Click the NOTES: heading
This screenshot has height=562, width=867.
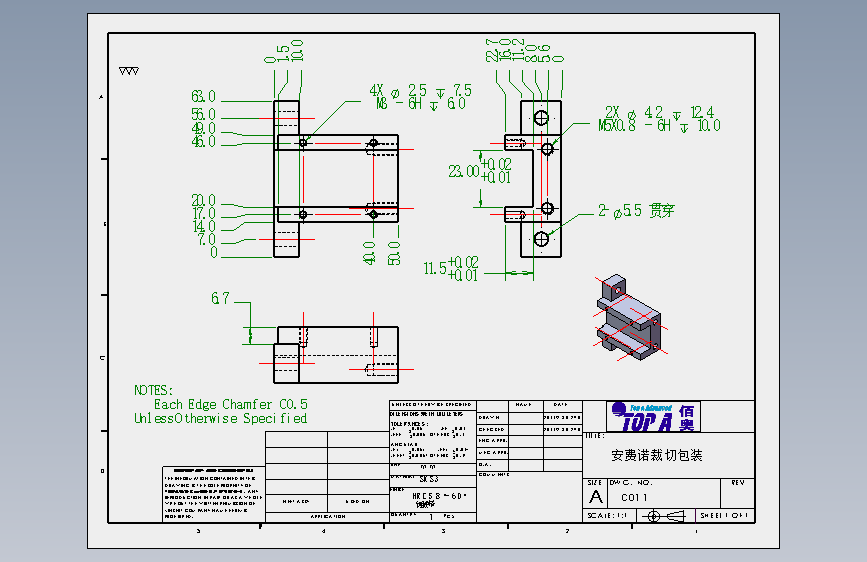[x=153, y=390]
